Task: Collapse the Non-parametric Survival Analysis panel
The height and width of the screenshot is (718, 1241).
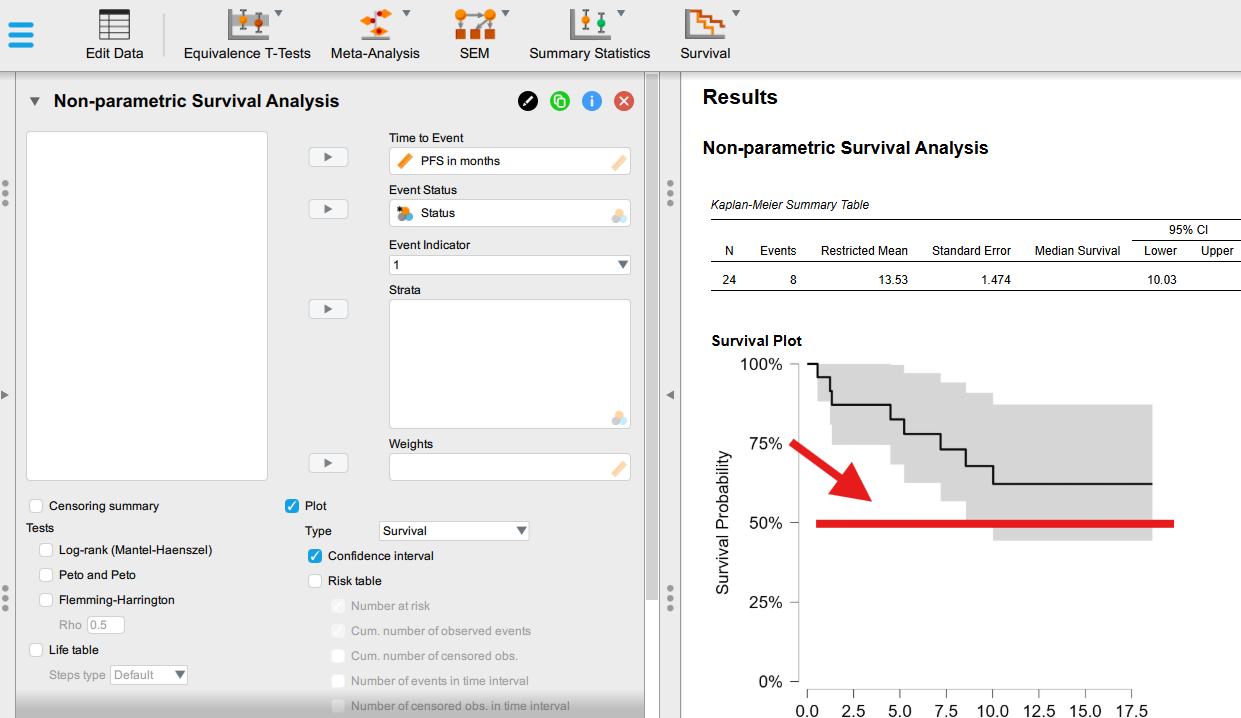Action: point(35,101)
